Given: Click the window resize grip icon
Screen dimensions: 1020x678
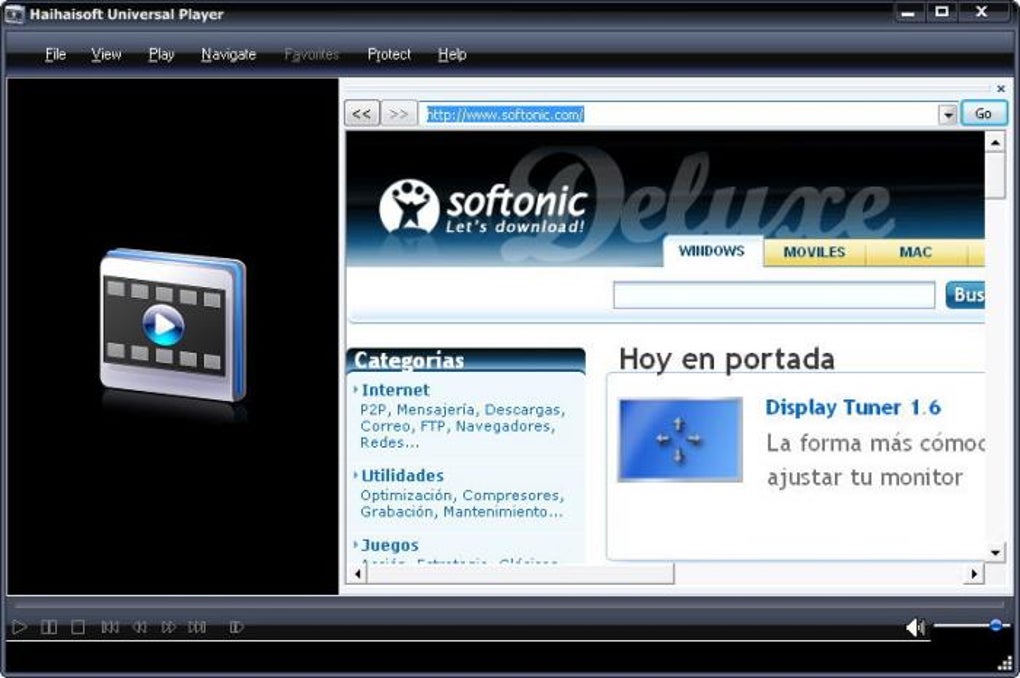Looking at the screenshot, I should coord(1004,662).
